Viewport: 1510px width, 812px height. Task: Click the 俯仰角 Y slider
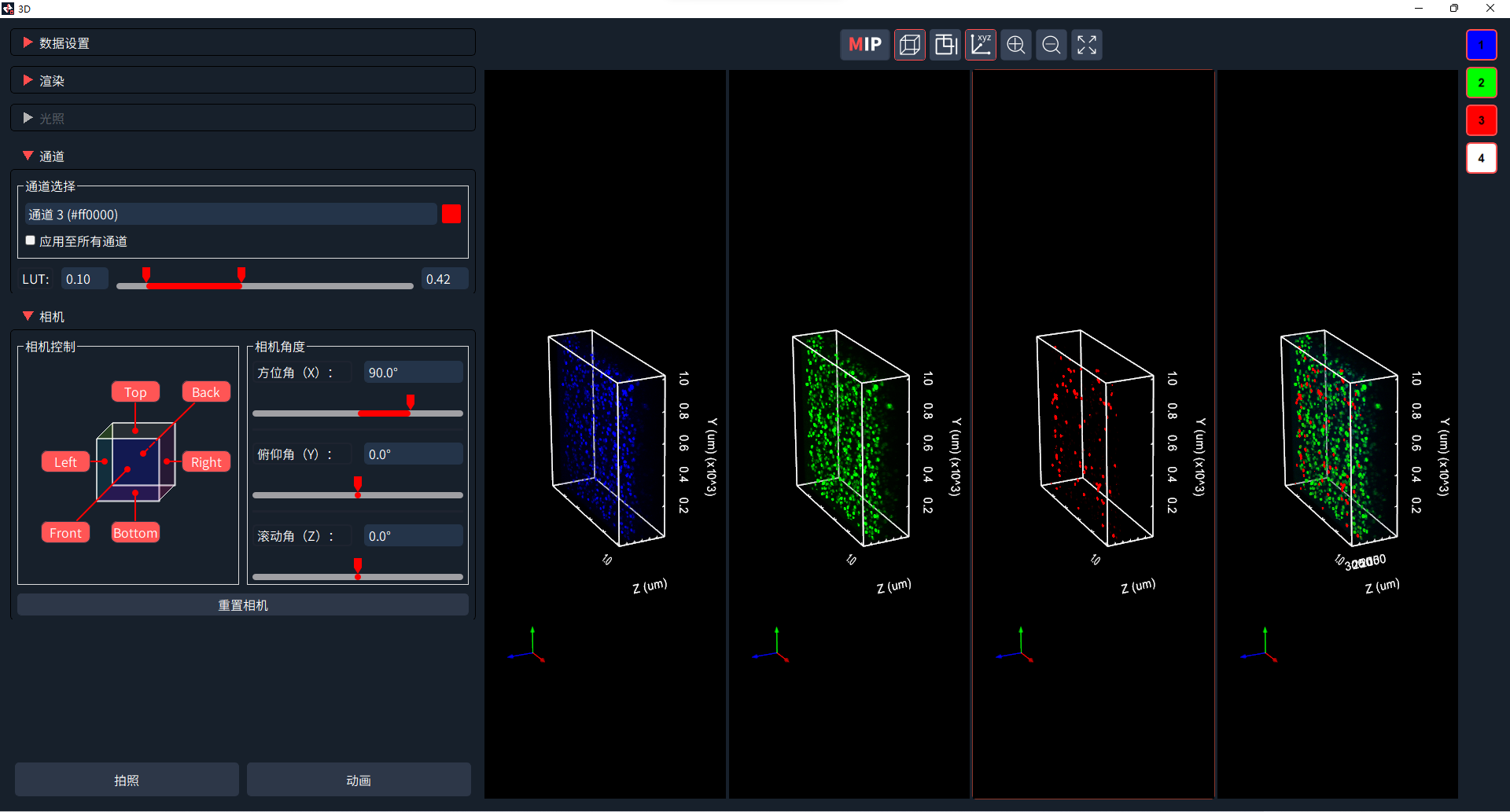click(x=358, y=494)
